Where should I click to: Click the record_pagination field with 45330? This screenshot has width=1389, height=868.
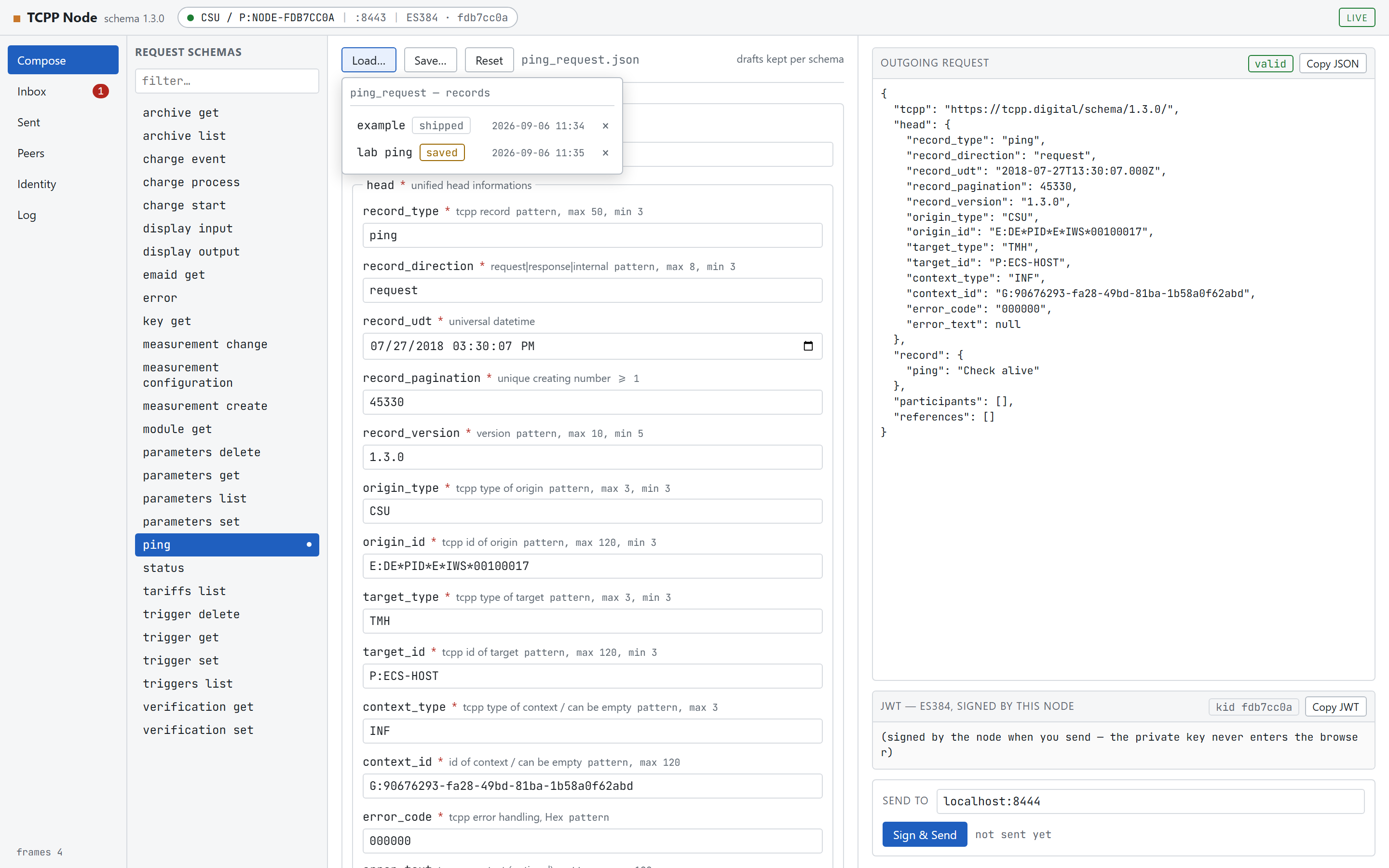tap(592, 403)
